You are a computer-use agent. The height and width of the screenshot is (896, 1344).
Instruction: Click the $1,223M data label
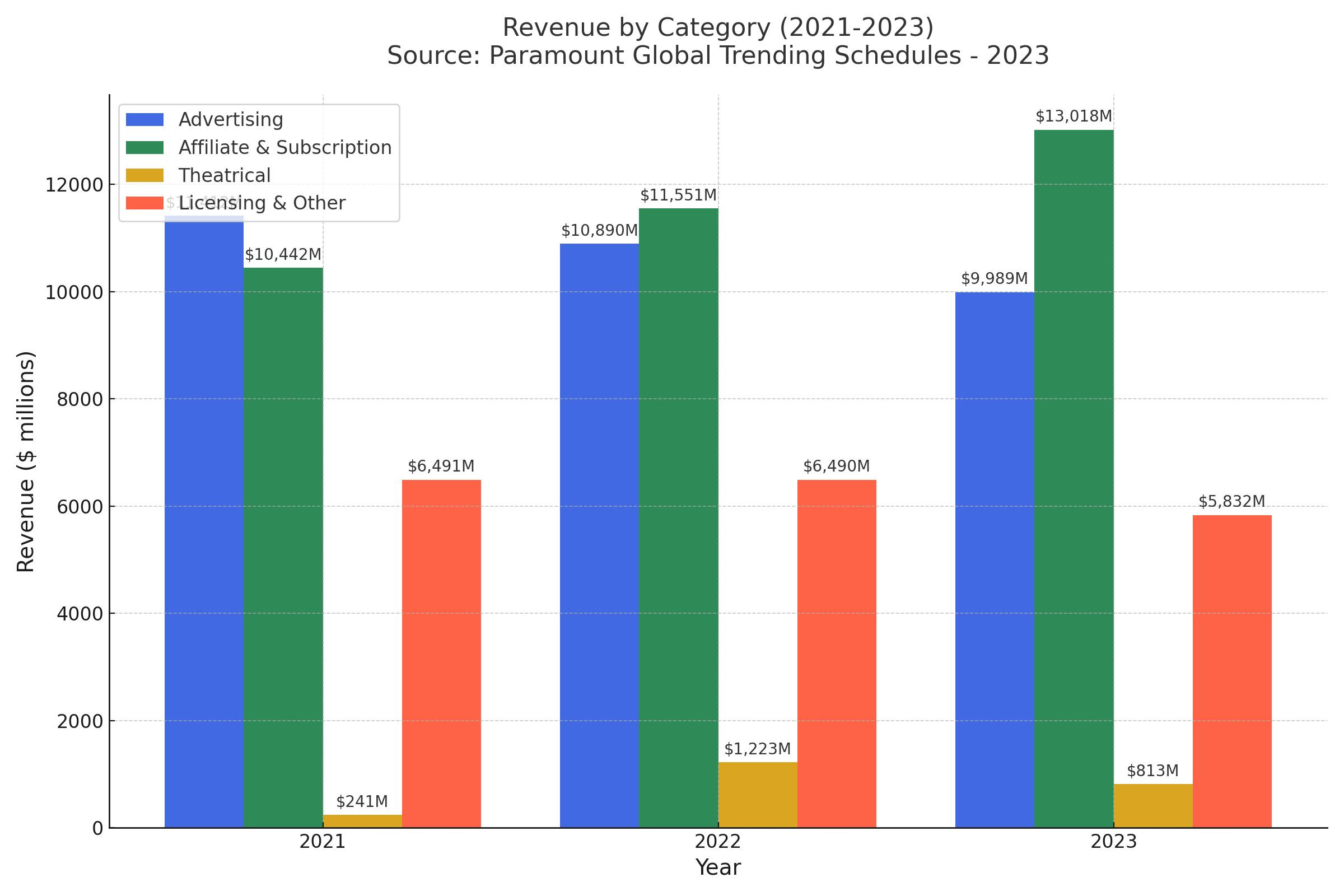click(758, 749)
